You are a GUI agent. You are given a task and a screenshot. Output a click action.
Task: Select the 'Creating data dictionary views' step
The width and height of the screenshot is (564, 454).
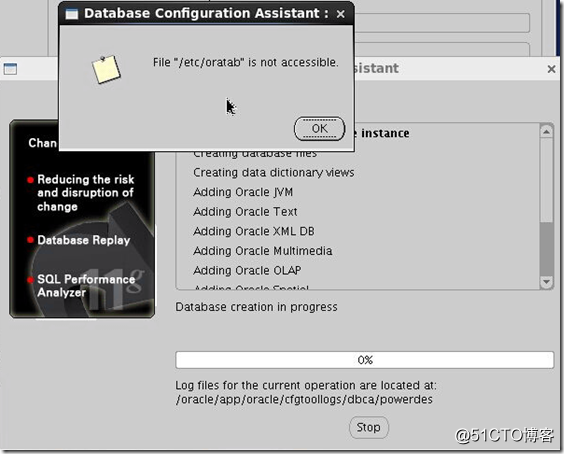(x=274, y=173)
